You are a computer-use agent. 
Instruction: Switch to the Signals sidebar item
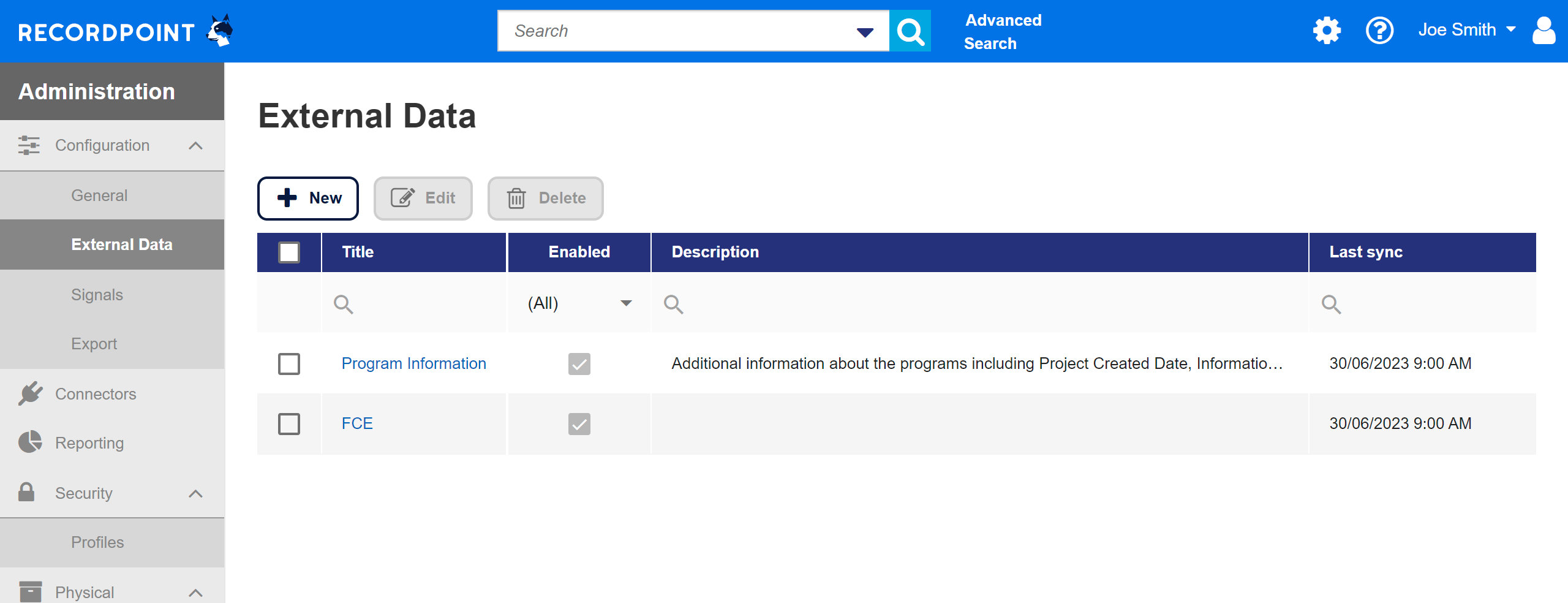(x=97, y=294)
